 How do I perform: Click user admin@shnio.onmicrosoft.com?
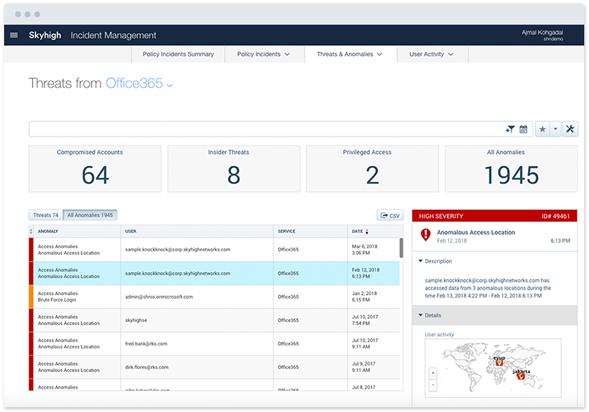[x=159, y=297]
